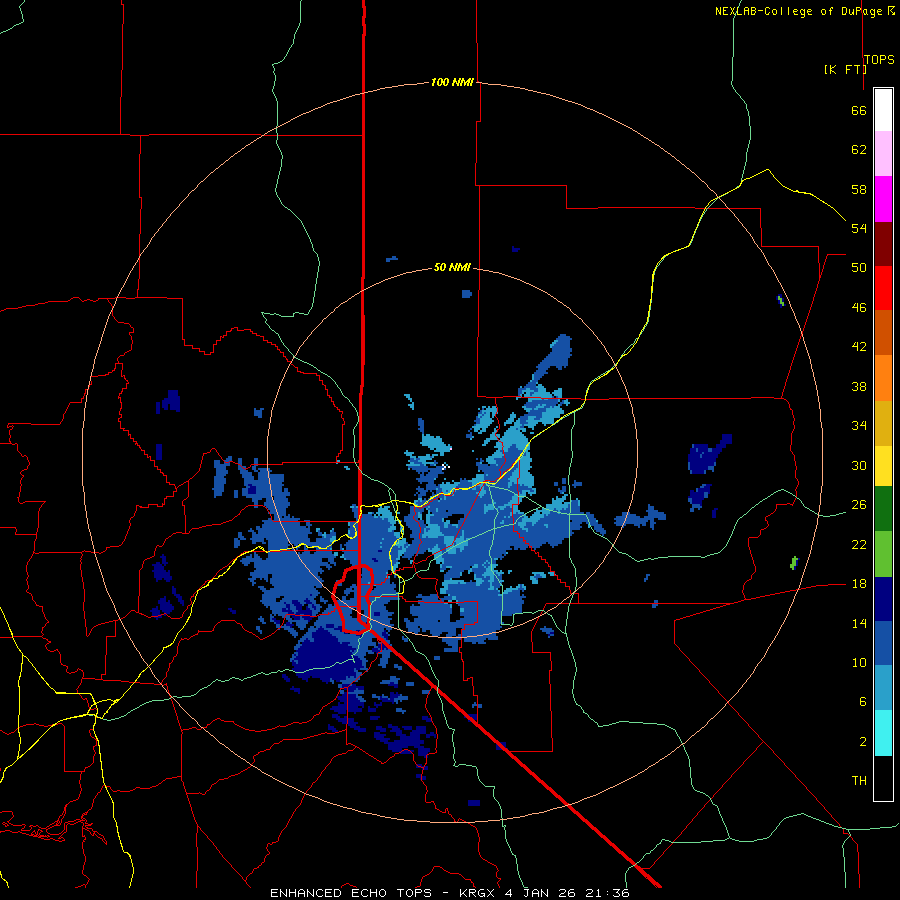Click the 30 legend value
The width and height of the screenshot is (900, 900).
coord(859,465)
